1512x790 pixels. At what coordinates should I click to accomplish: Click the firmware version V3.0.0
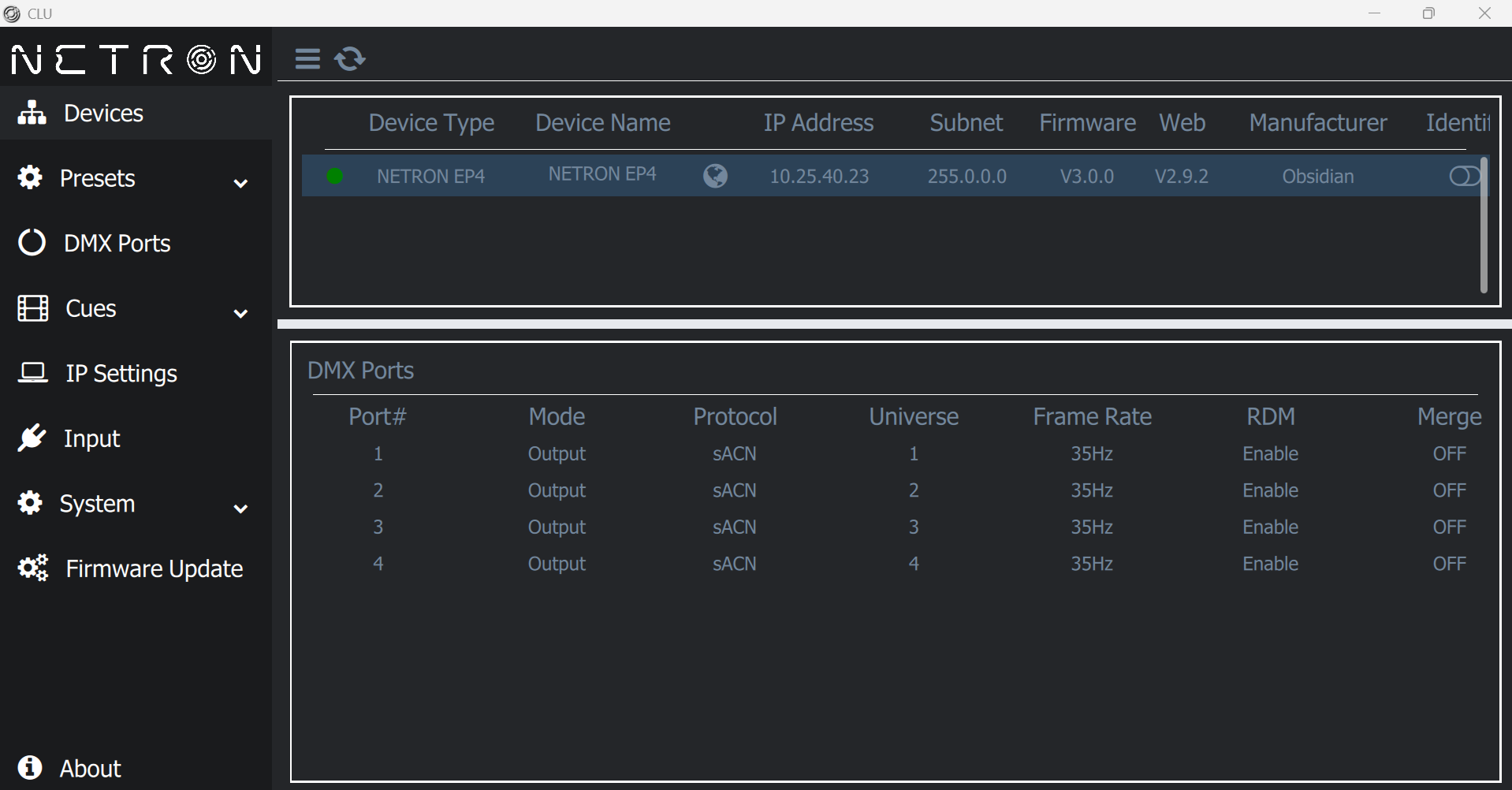(1087, 176)
